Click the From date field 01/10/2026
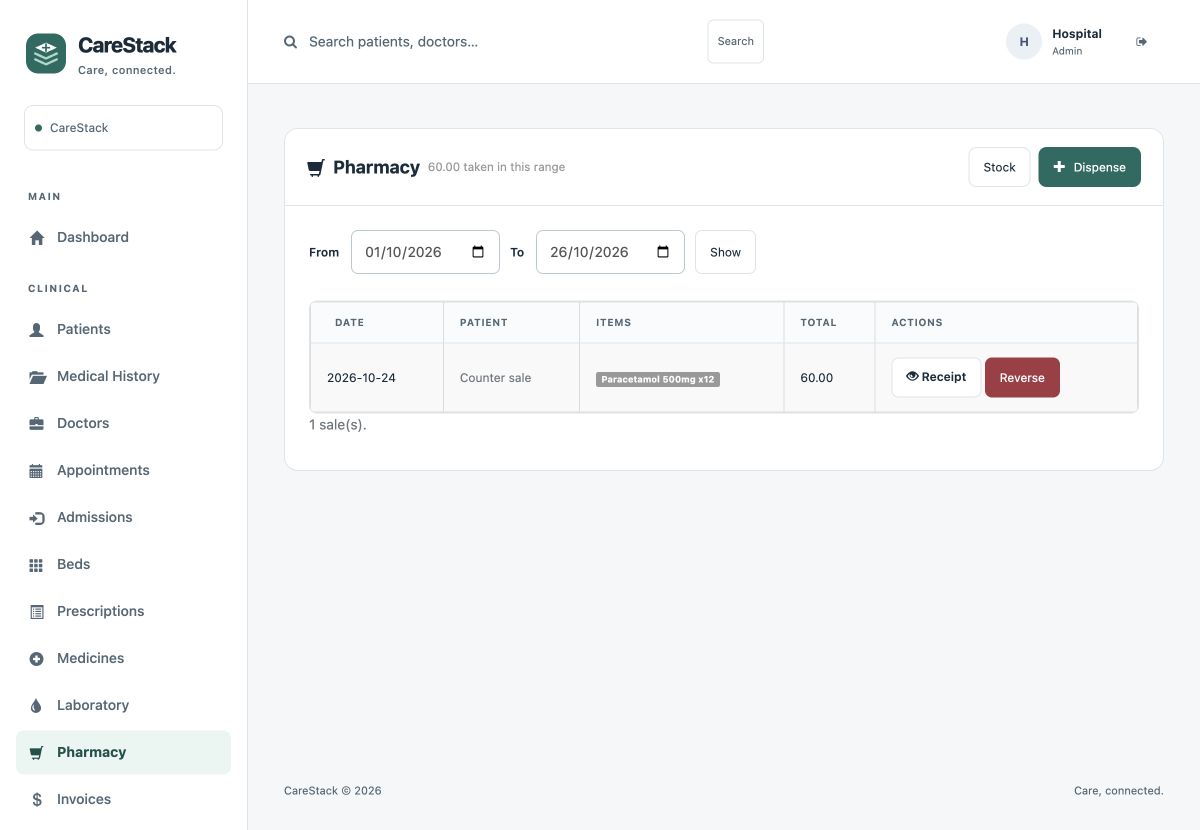The height and width of the screenshot is (830, 1200). click(425, 252)
